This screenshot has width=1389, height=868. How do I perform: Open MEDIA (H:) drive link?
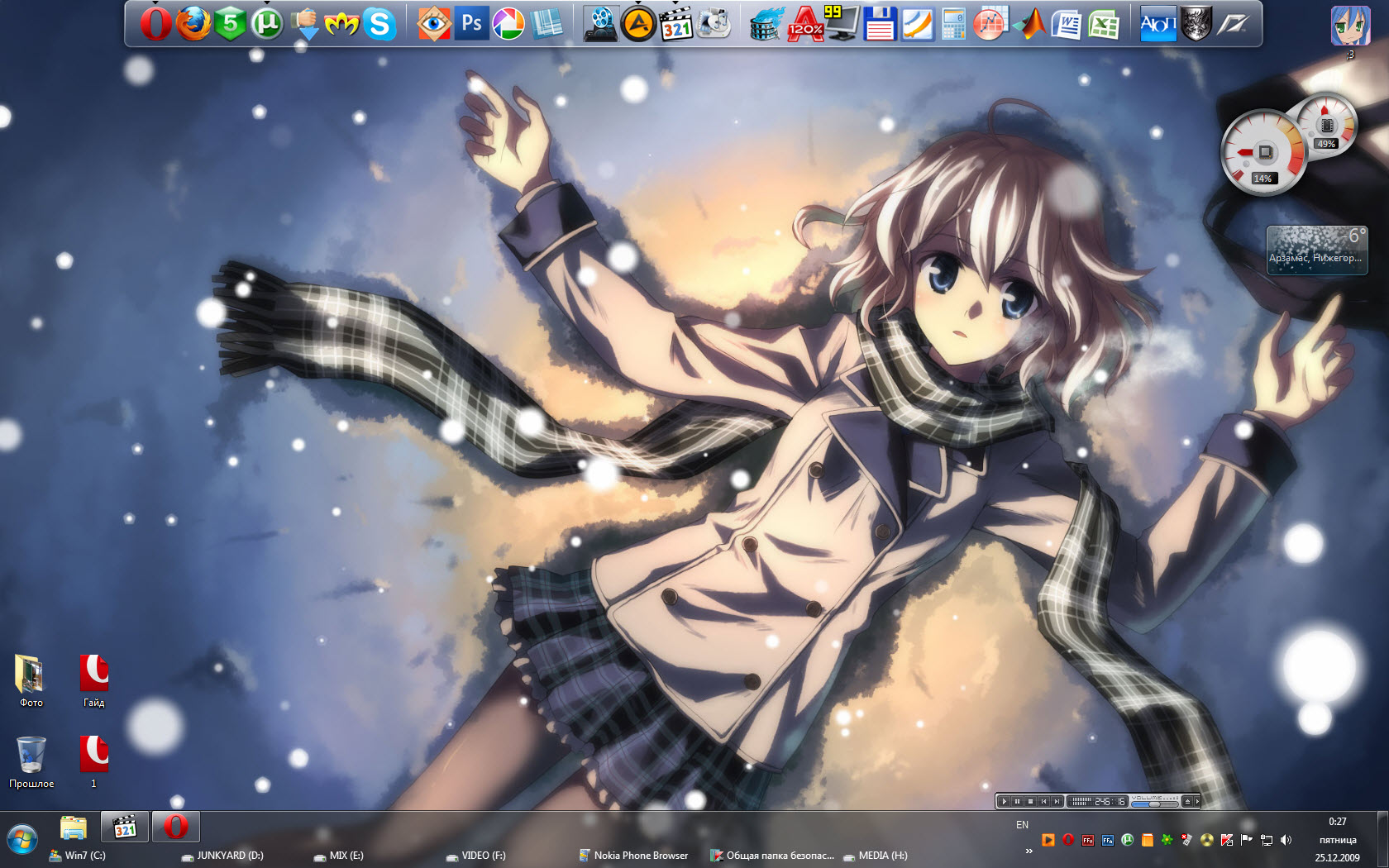[875, 856]
